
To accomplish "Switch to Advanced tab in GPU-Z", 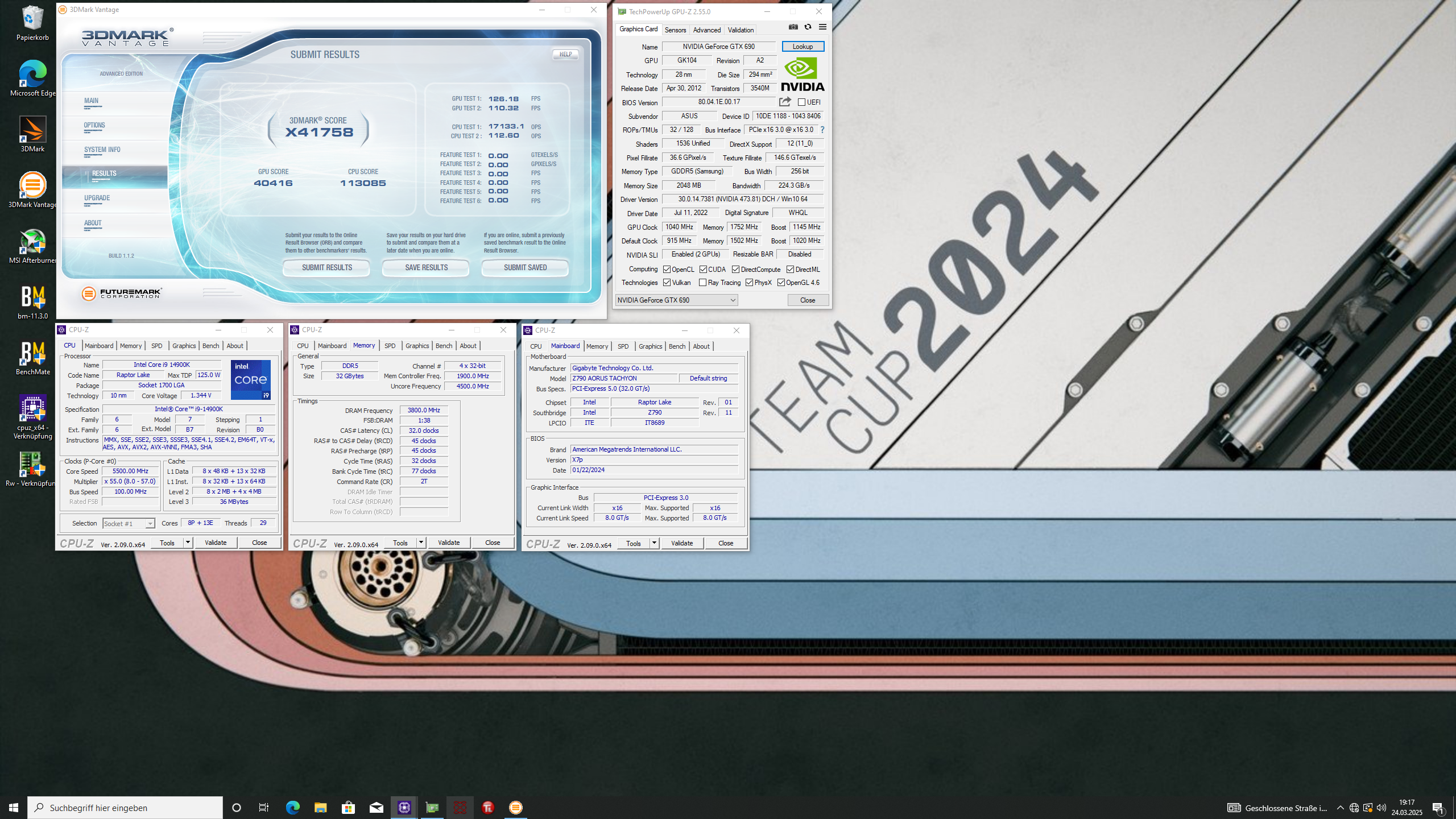I will pos(707,30).
